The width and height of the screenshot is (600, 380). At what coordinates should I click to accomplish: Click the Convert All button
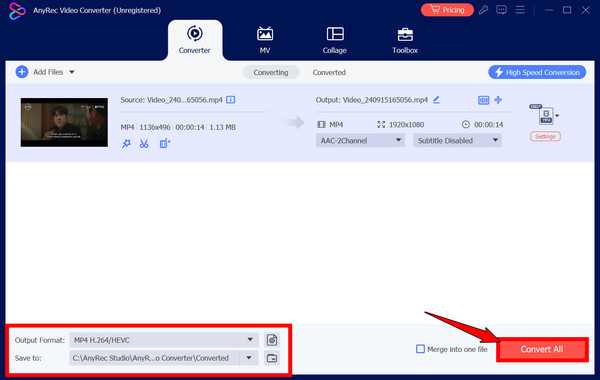tap(542, 349)
